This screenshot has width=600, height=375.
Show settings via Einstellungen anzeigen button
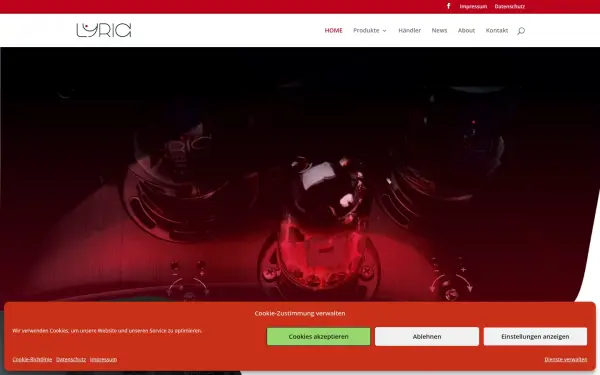(x=535, y=336)
